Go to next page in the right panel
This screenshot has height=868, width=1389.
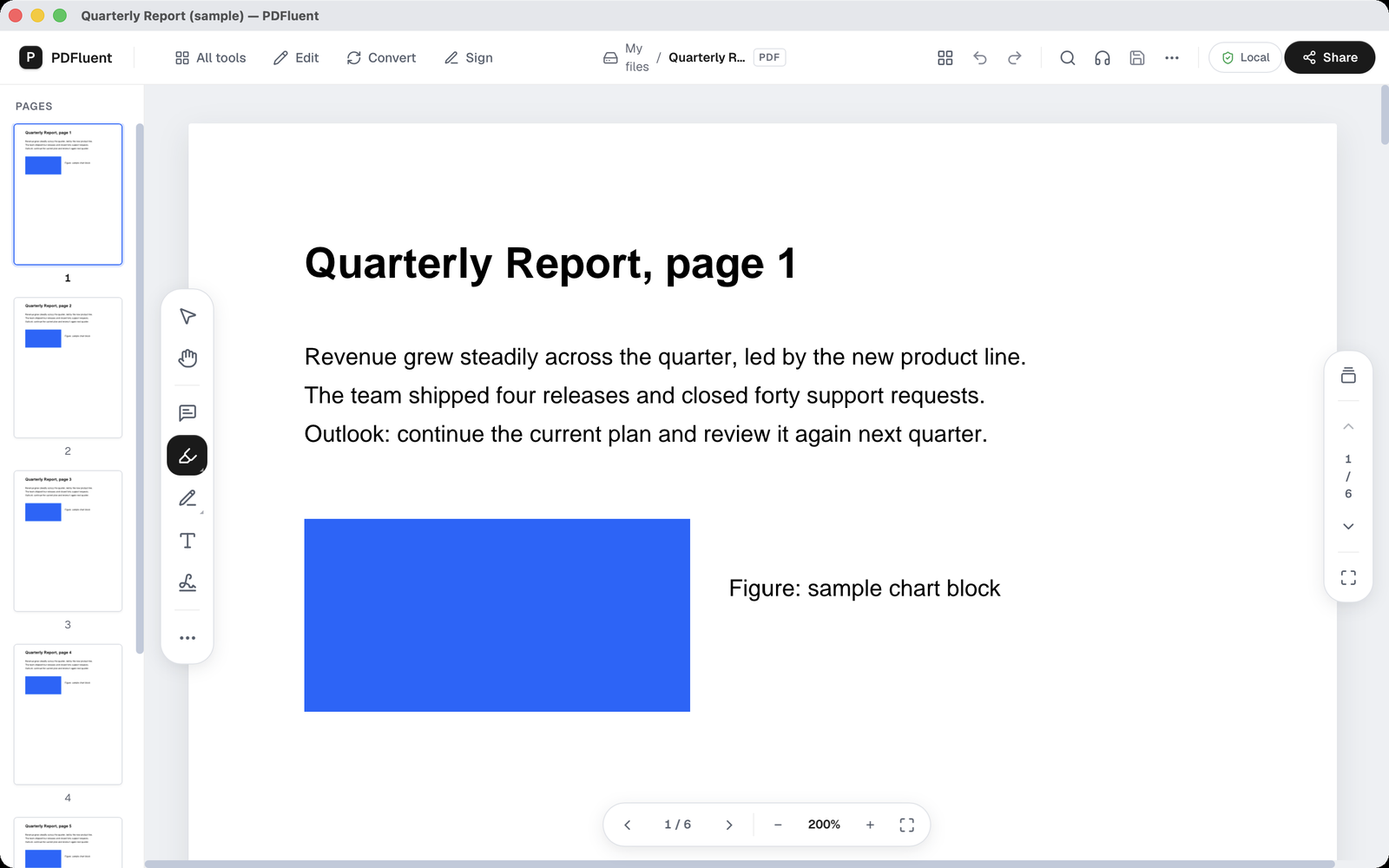click(1348, 526)
